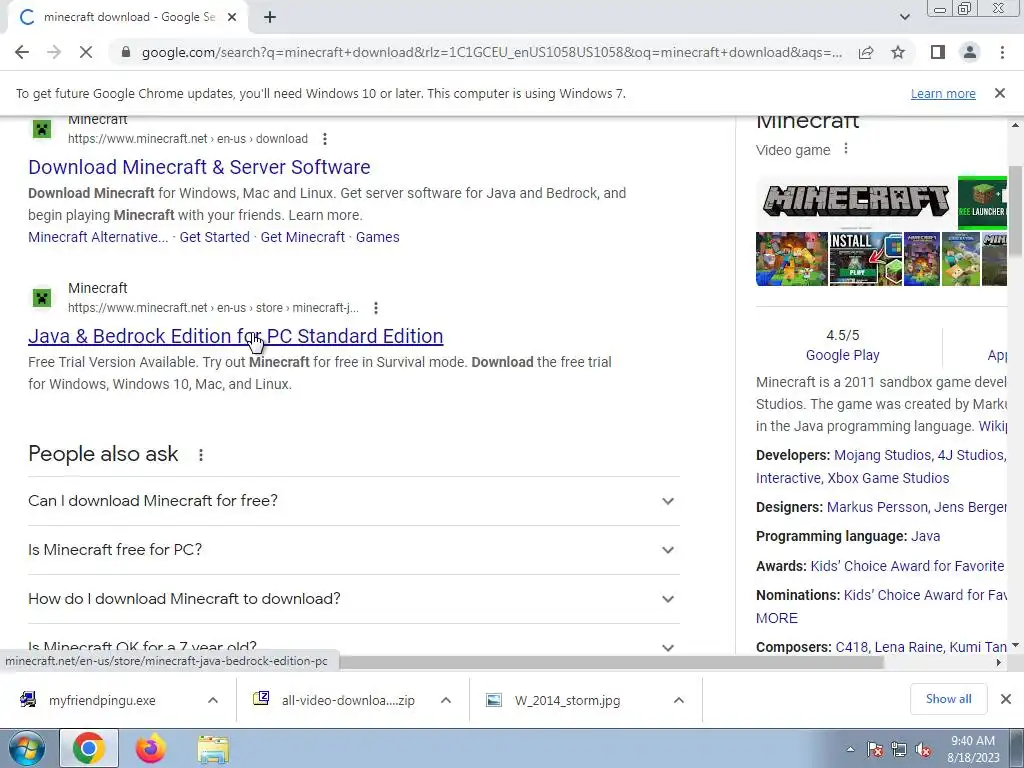Close the minecraft download tab
The height and width of the screenshot is (768, 1024).
[232, 17]
